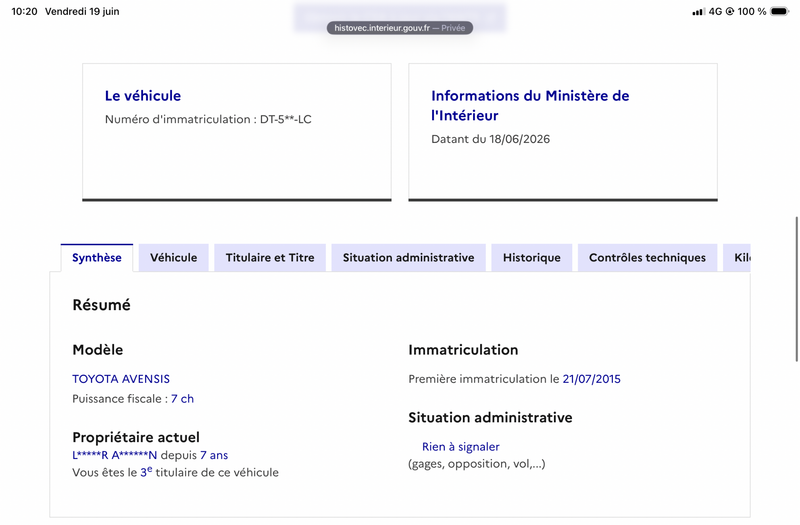800x525 pixels.
Task: Switch to the Véhicule tab
Action: coord(173,258)
